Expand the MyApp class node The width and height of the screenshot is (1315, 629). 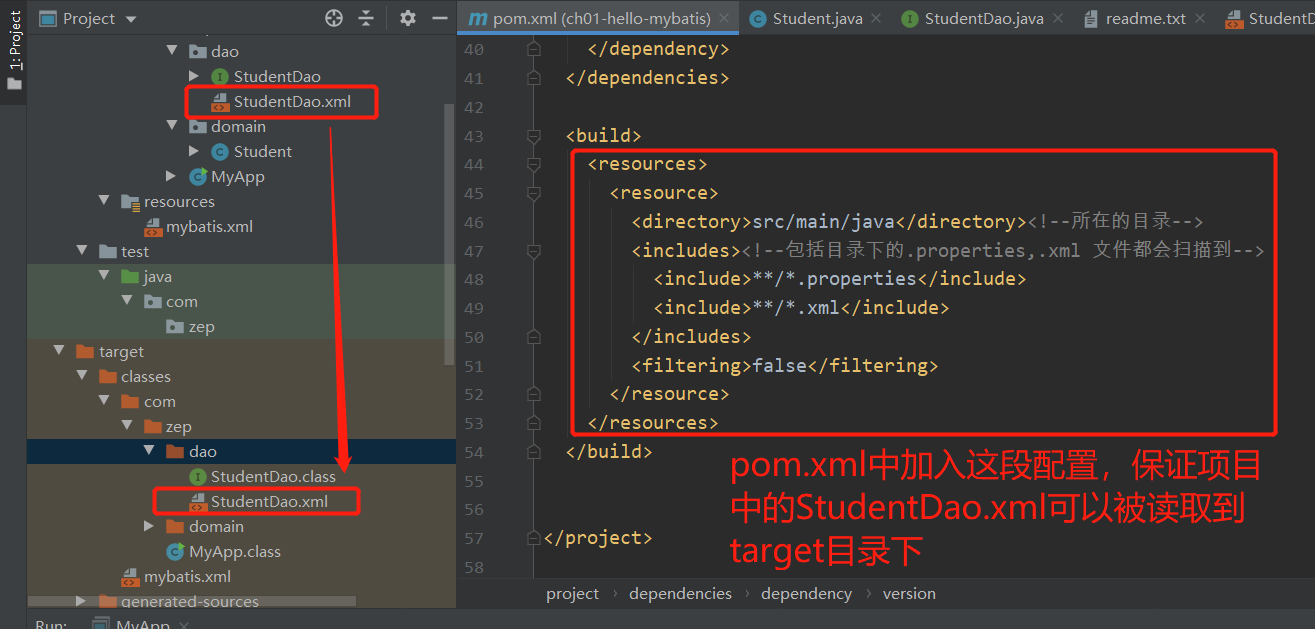172,176
